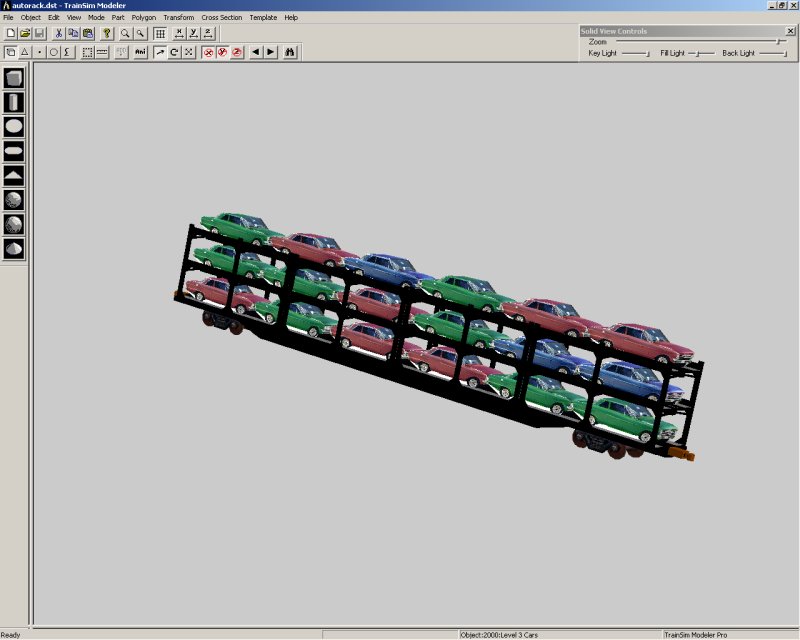The height and width of the screenshot is (640, 800).
Task: Open the Transform menu
Action: click(179, 17)
